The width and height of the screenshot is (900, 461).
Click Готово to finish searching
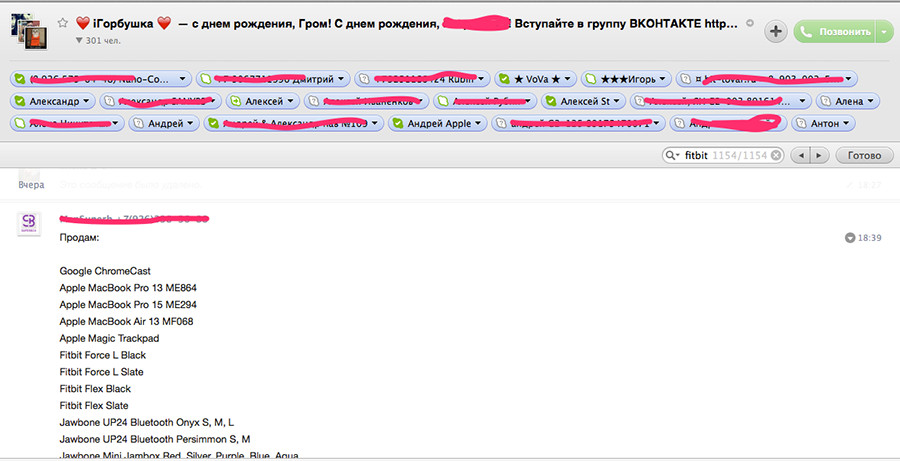pos(864,156)
